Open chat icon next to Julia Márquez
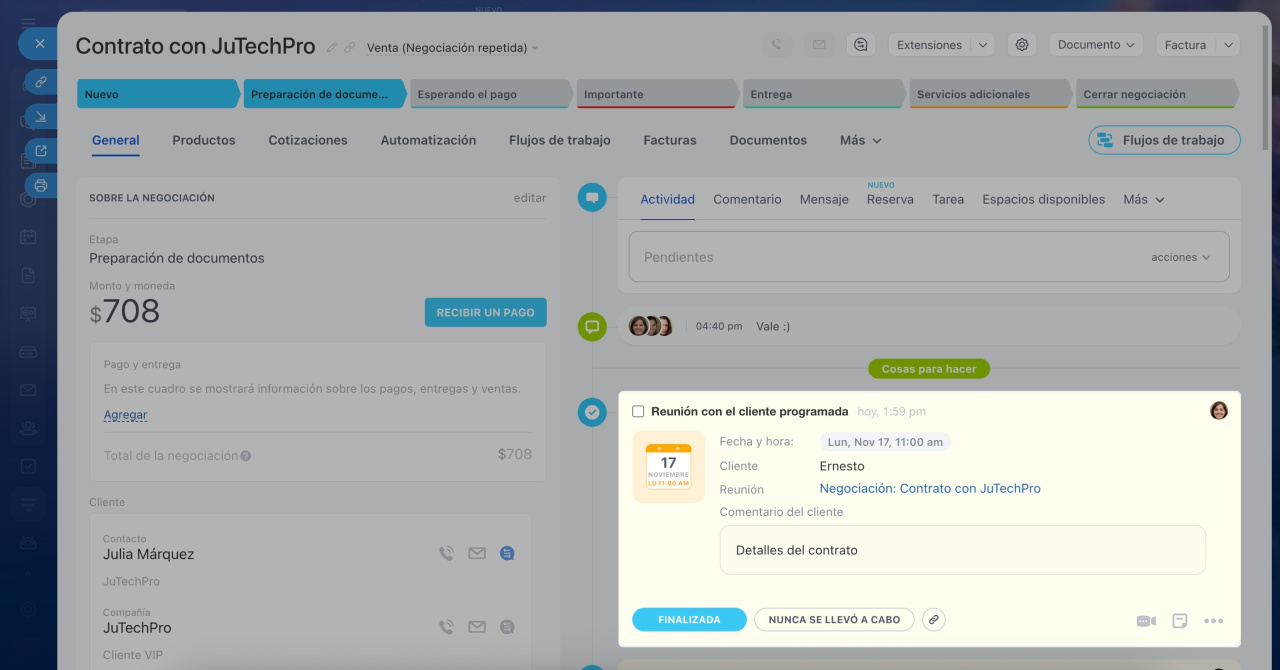The width and height of the screenshot is (1280, 670). (507, 553)
